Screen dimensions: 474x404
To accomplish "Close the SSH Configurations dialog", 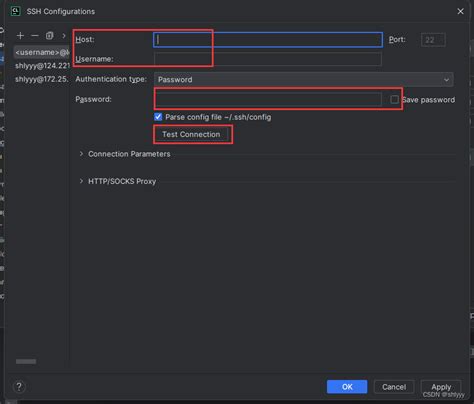I will tap(460, 11).
